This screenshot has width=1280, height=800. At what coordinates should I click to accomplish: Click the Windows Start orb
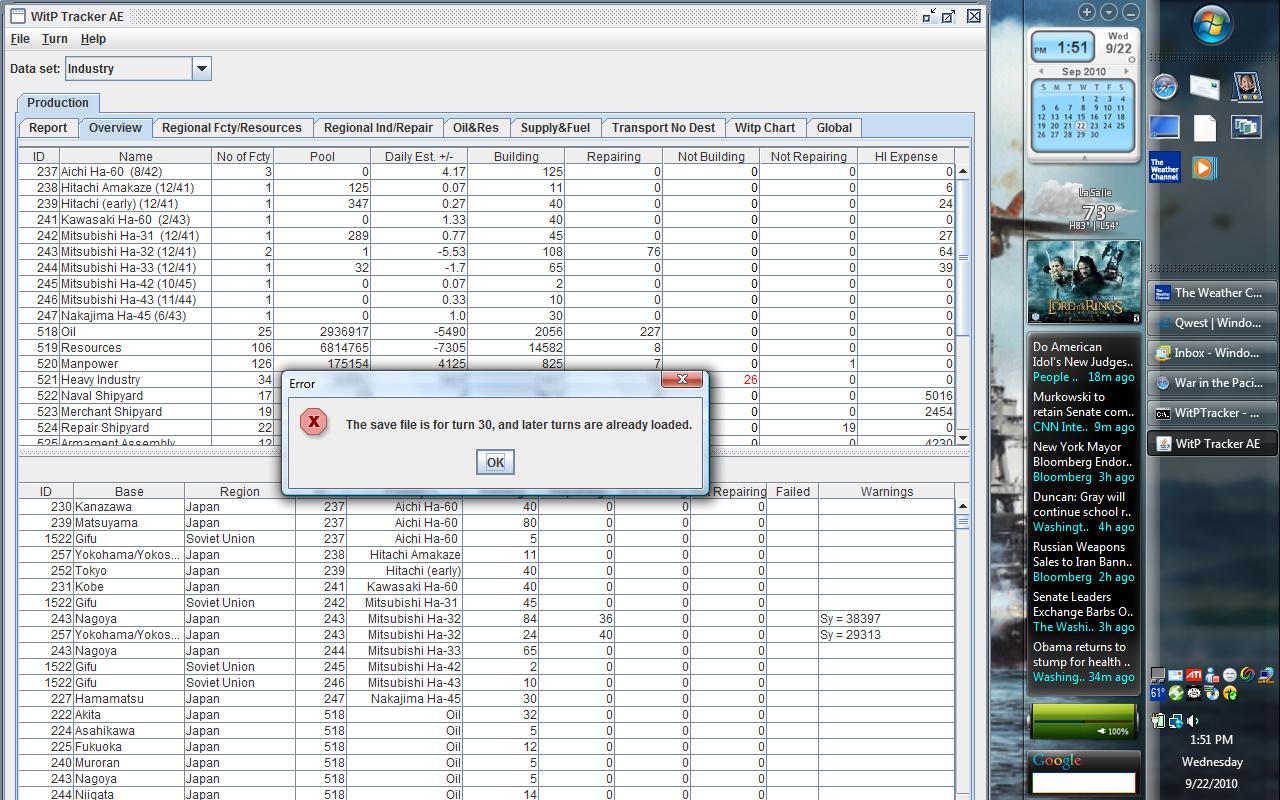point(1211,25)
